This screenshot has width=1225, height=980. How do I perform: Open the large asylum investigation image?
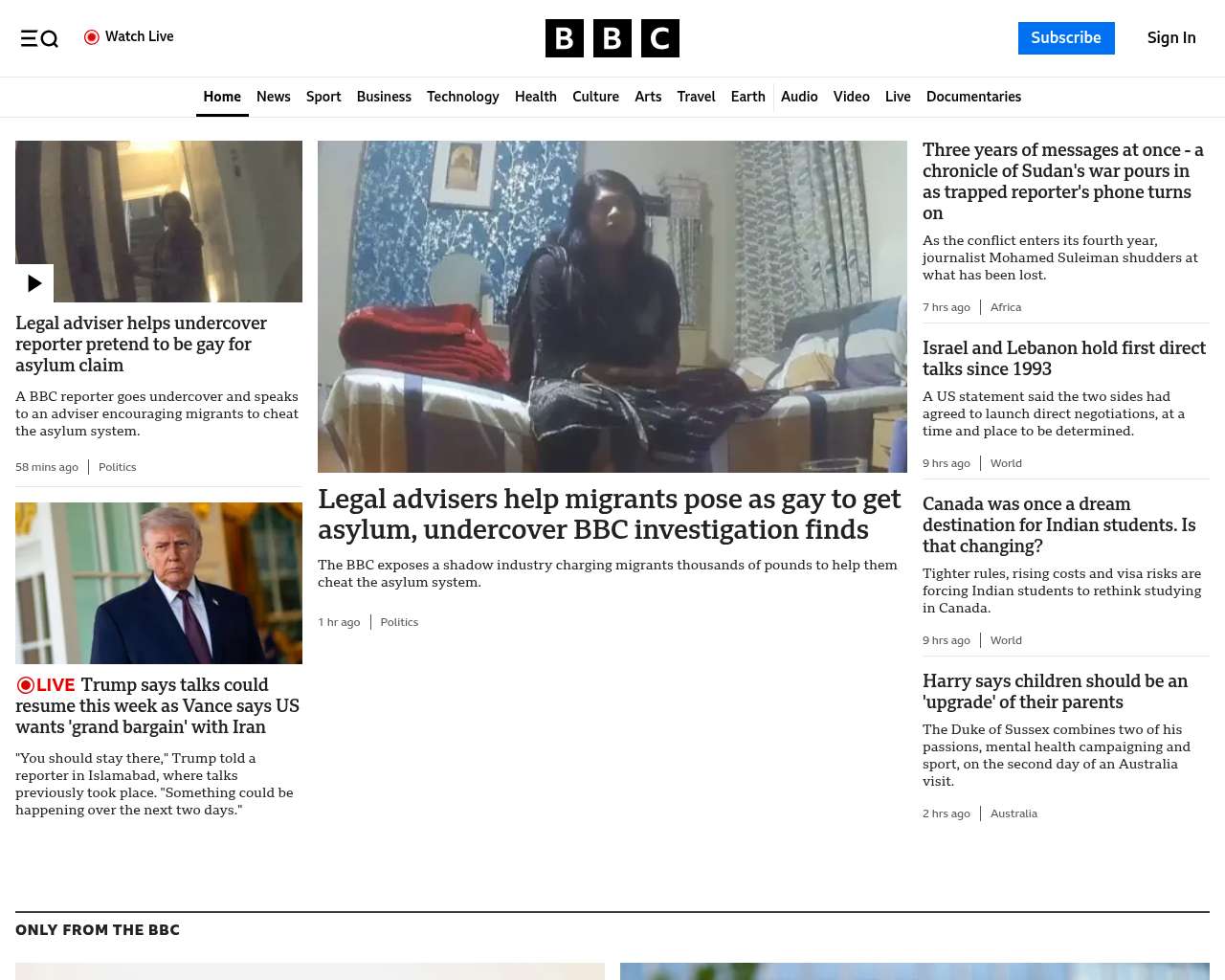pos(612,306)
